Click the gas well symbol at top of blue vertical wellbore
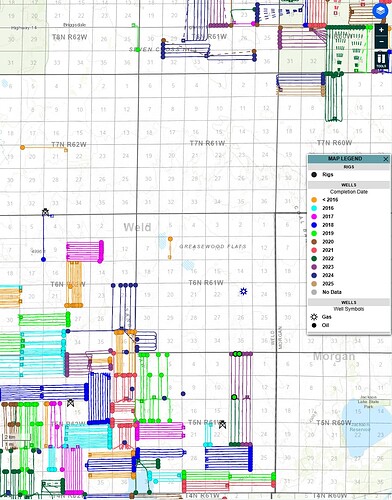The width and height of the screenshot is (392, 500). pyautogui.click(x=45, y=212)
